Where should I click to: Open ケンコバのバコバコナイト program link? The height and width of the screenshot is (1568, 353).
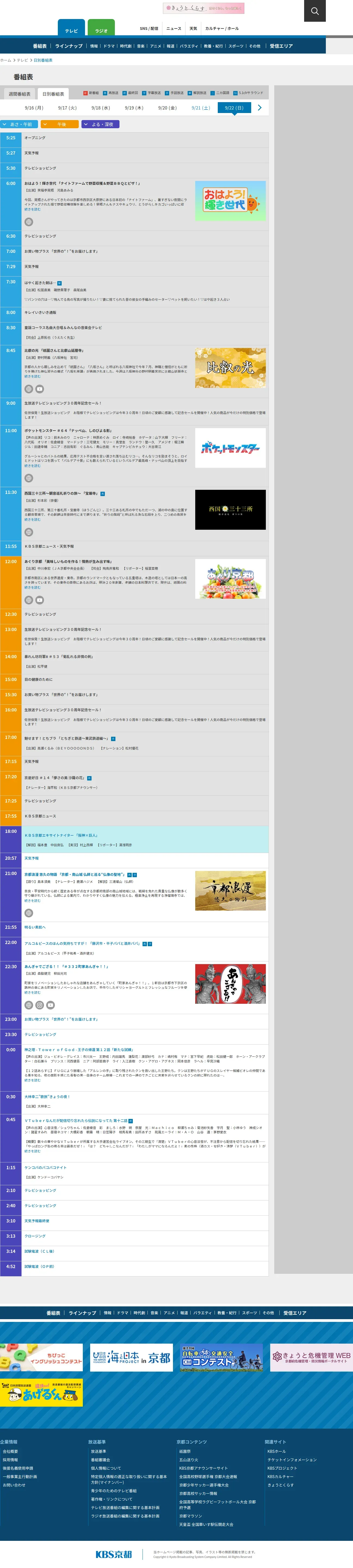[46, 1168]
